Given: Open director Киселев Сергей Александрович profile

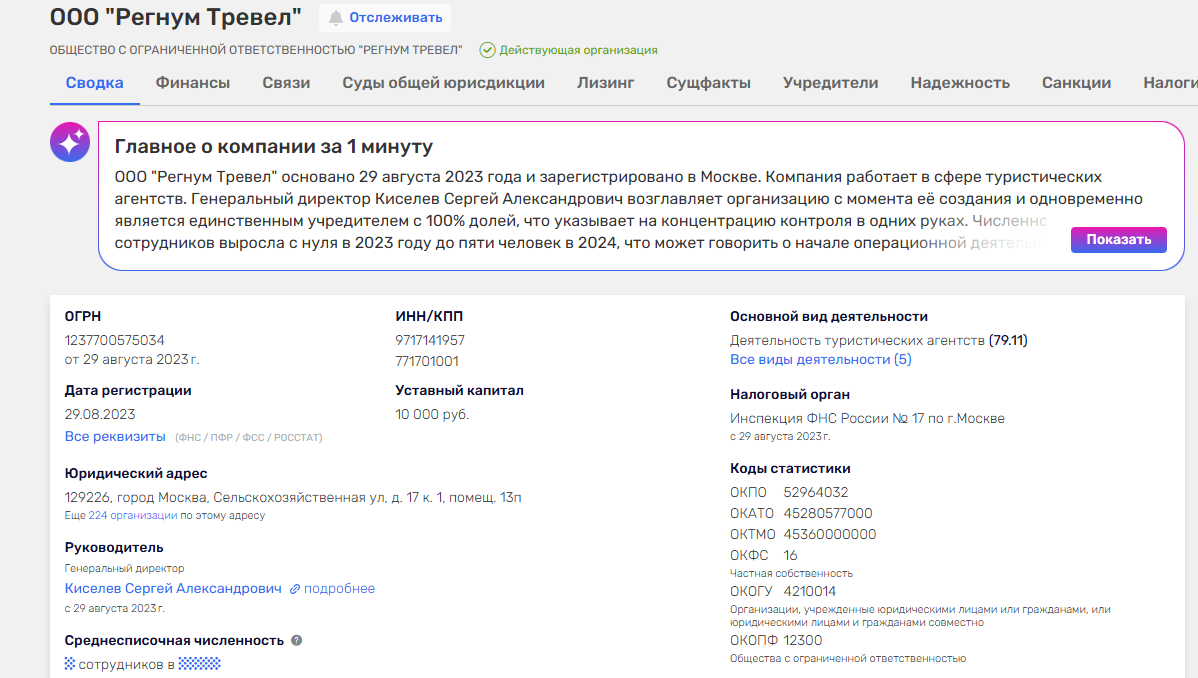Looking at the screenshot, I should coord(173,589).
